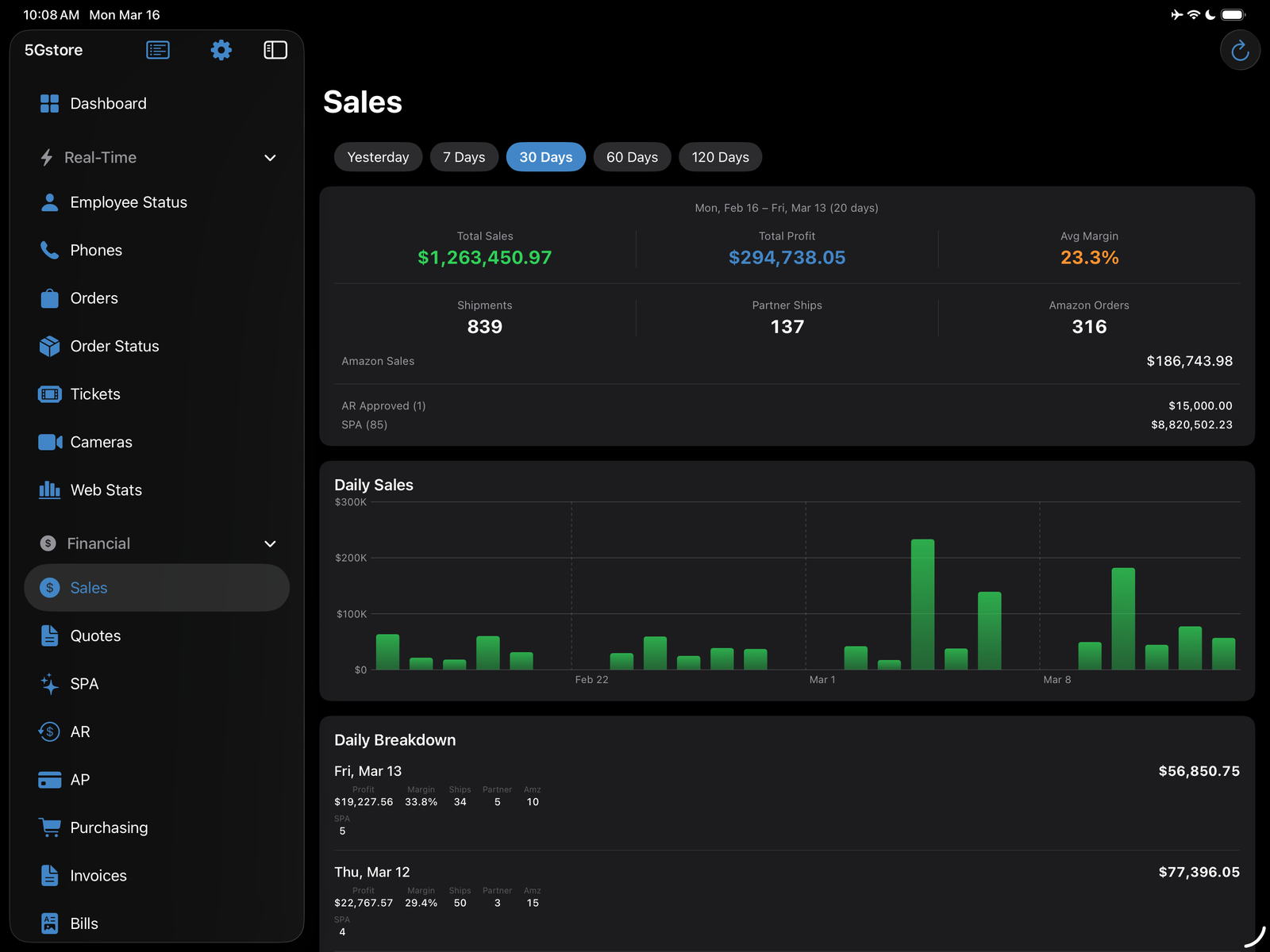Collapse the Real-Time section chevron
Image resolution: width=1270 pixels, height=952 pixels.
(270, 157)
